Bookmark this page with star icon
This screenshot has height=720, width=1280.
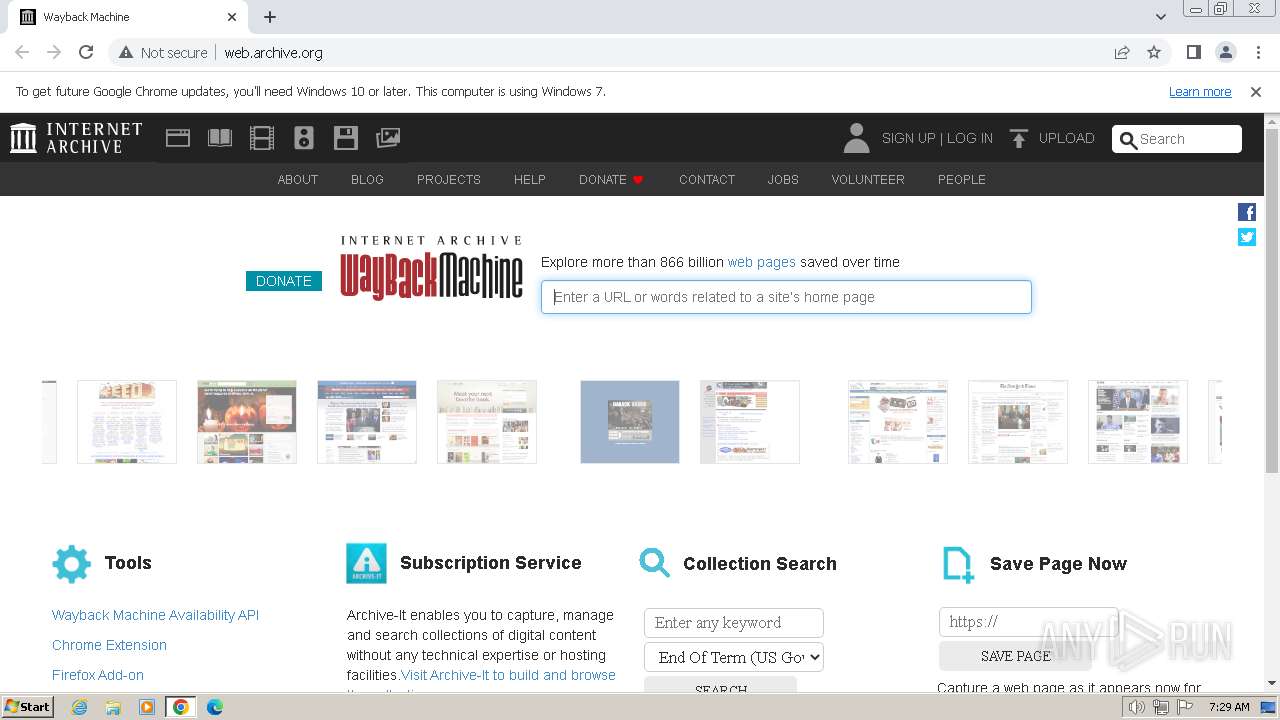[x=1154, y=52]
